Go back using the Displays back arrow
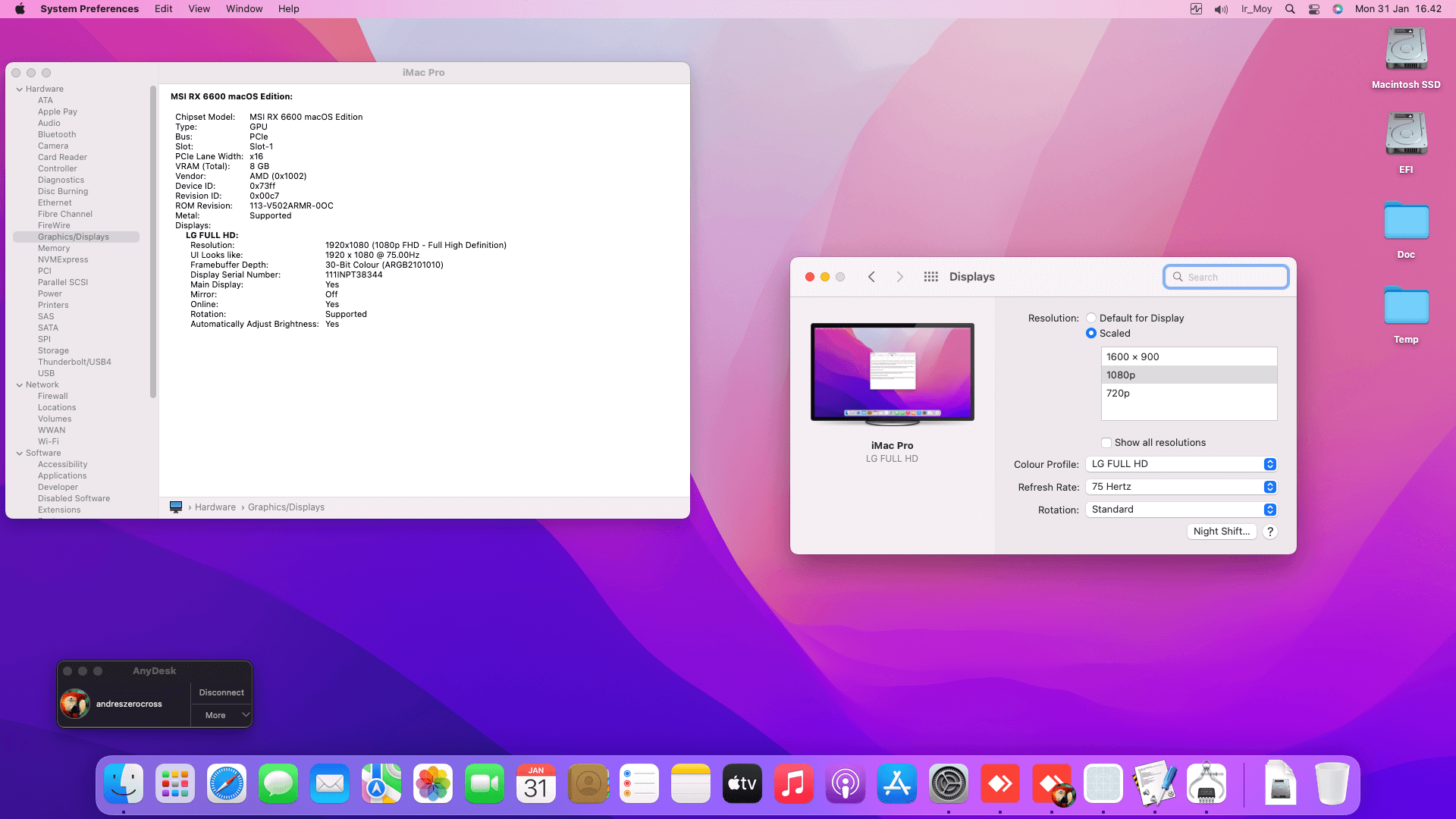 [871, 277]
